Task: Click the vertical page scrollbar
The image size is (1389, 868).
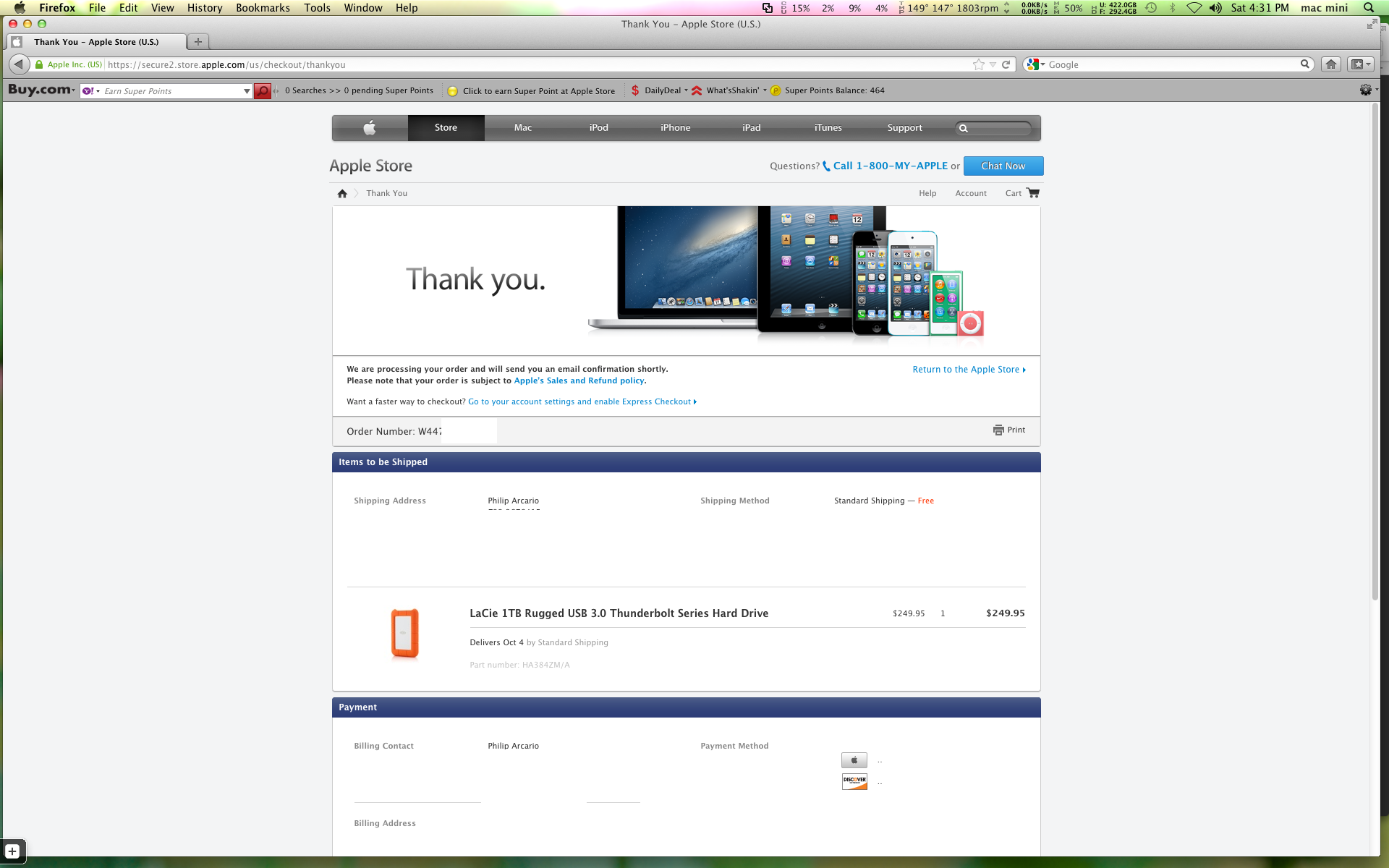Action: [x=1375, y=351]
